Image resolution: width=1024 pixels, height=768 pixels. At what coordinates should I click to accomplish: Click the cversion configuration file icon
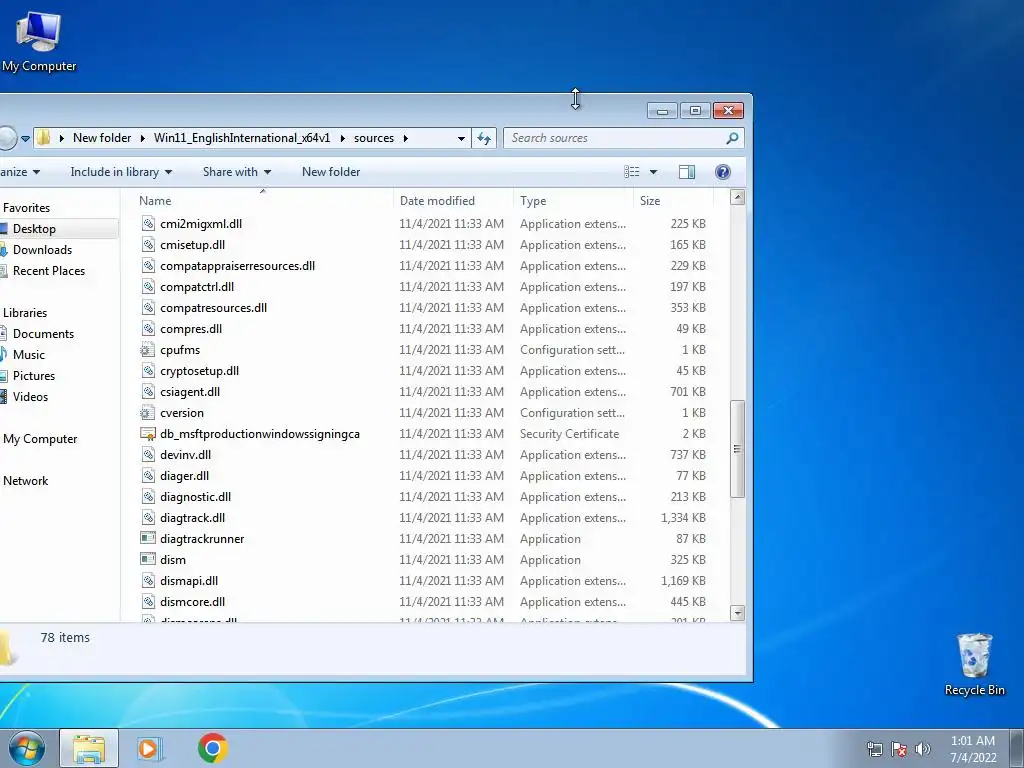pos(148,413)
